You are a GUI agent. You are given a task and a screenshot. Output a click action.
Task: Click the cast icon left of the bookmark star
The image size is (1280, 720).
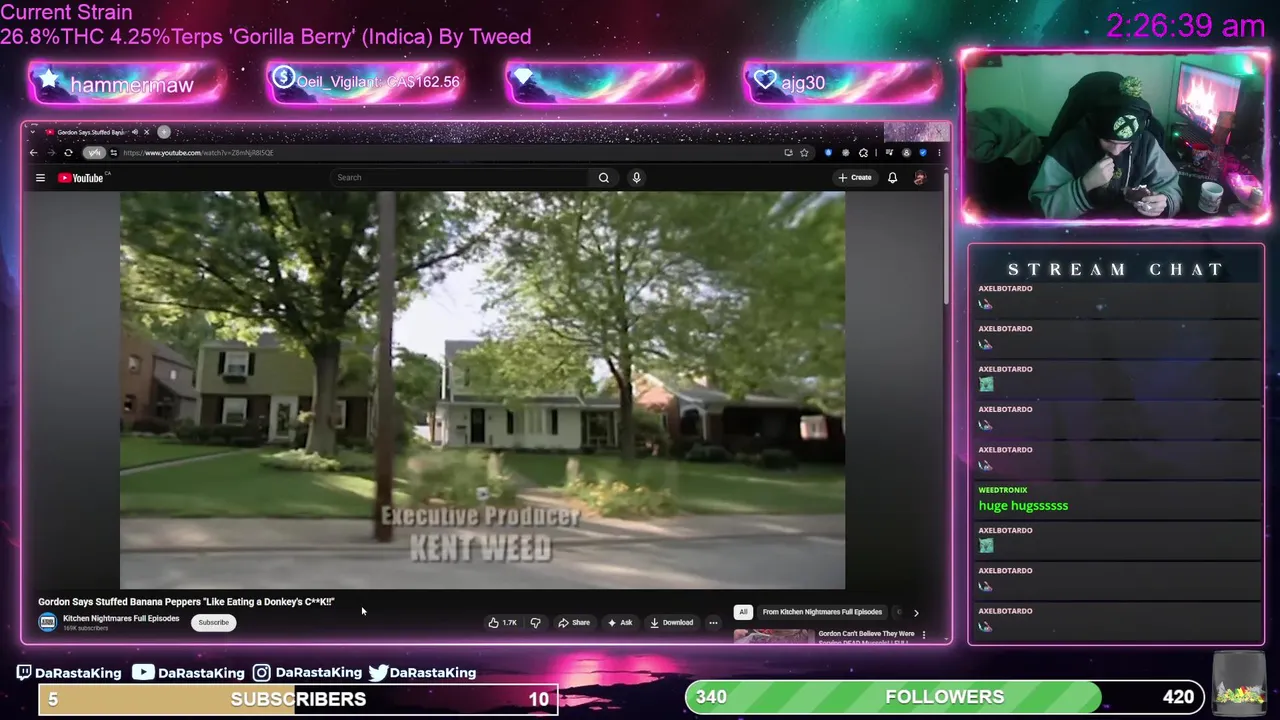[788, 153]
